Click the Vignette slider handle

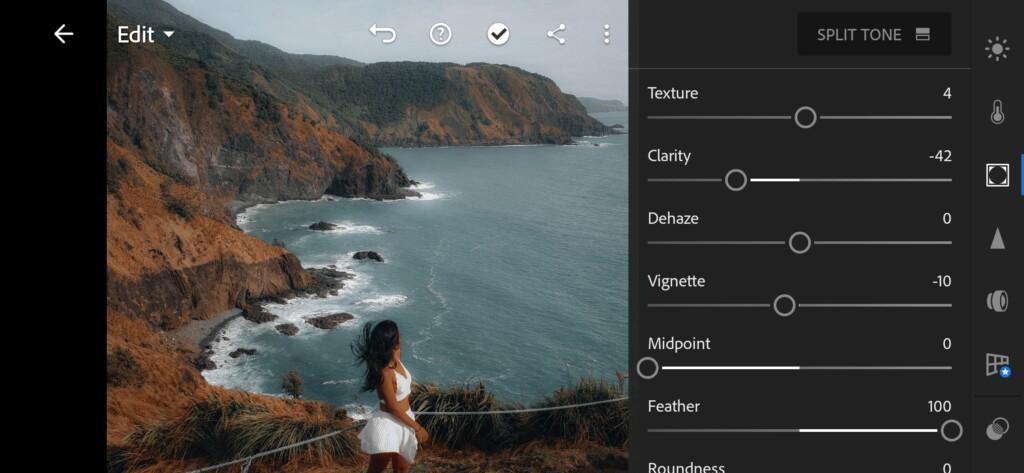784,305
